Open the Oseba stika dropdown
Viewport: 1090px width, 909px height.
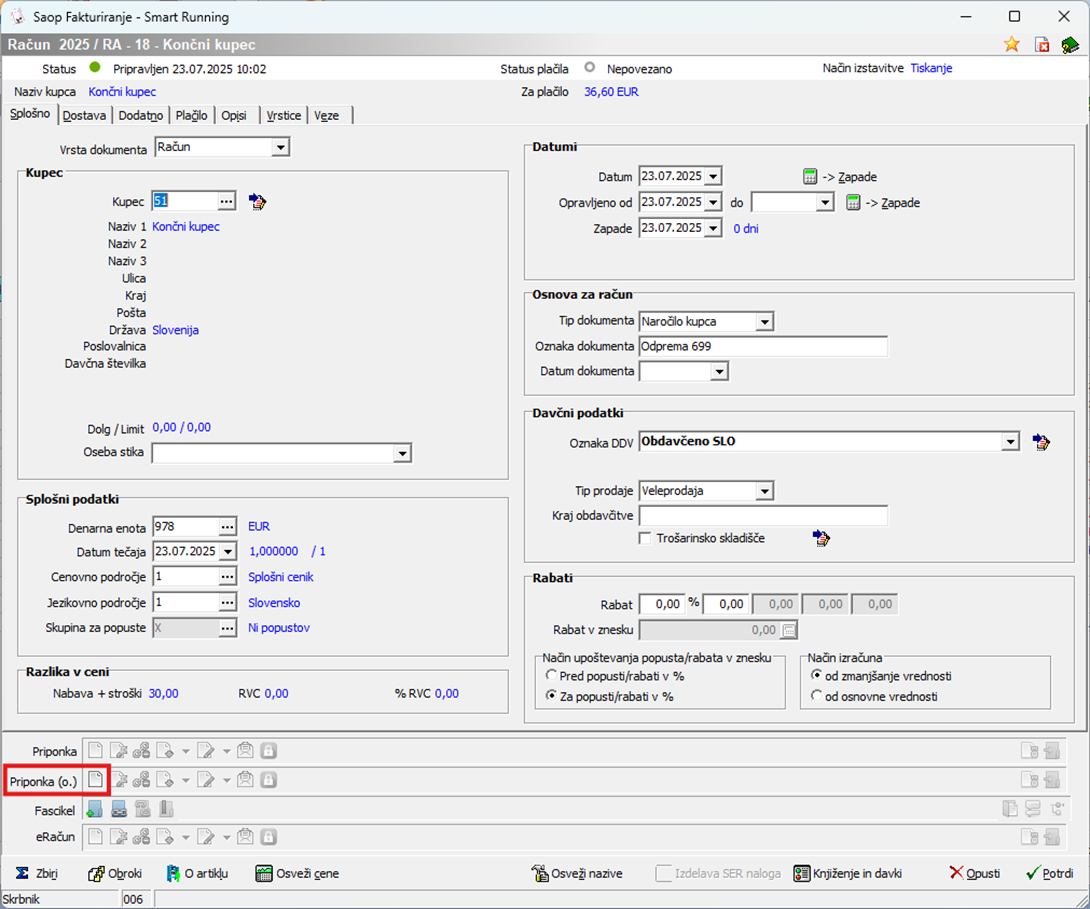point(401,454)
